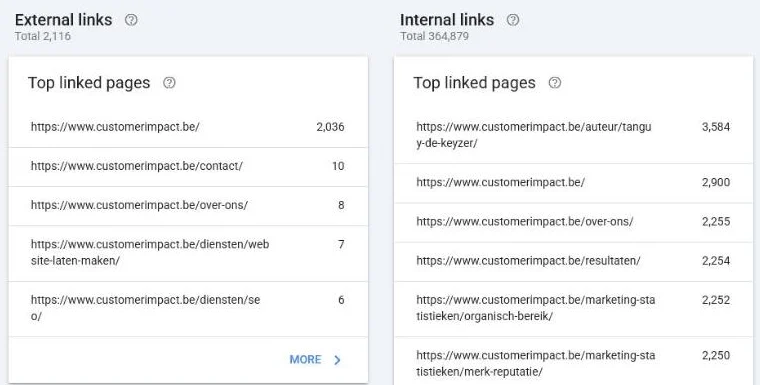Open the auteur/tanguy-de-keyzer/ row

573,135
